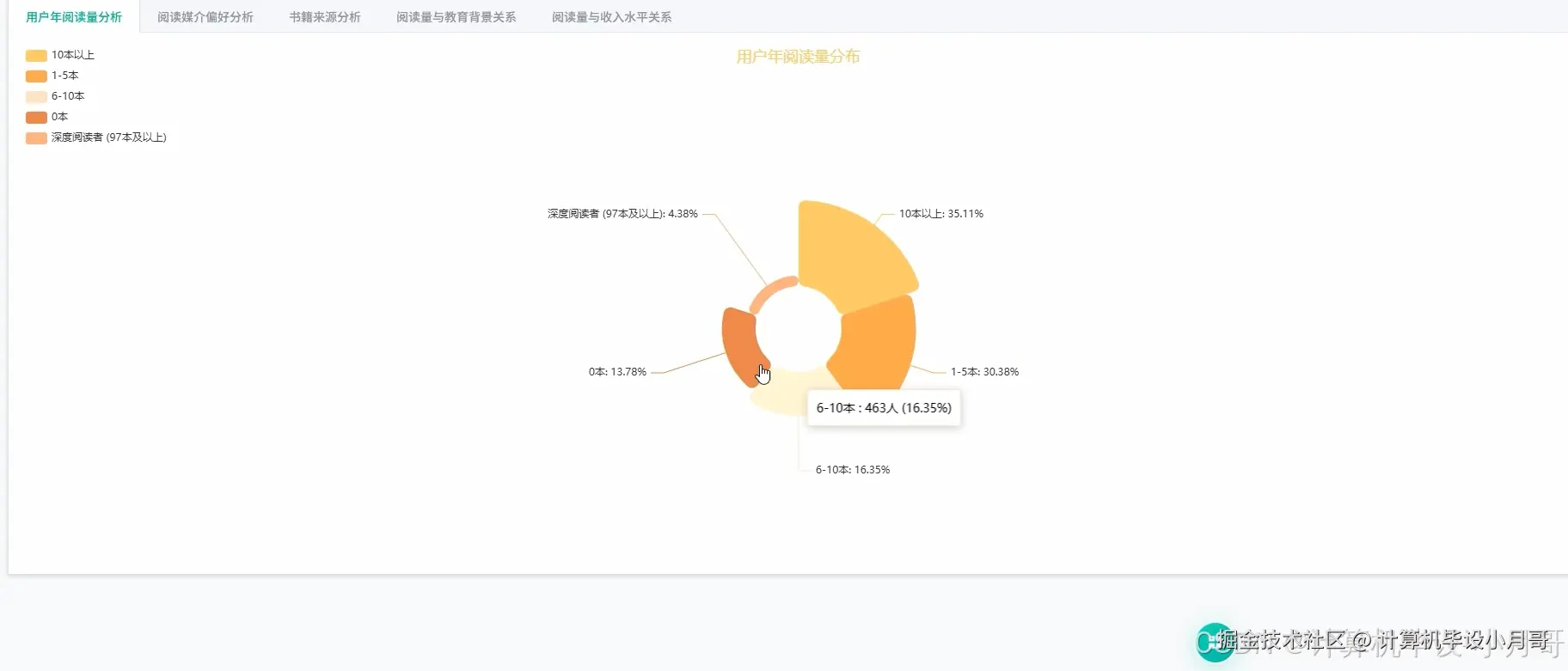Click the 用户年阅读量分布 chart title
Screen dimensions: 1568x671
click(798, 57)
